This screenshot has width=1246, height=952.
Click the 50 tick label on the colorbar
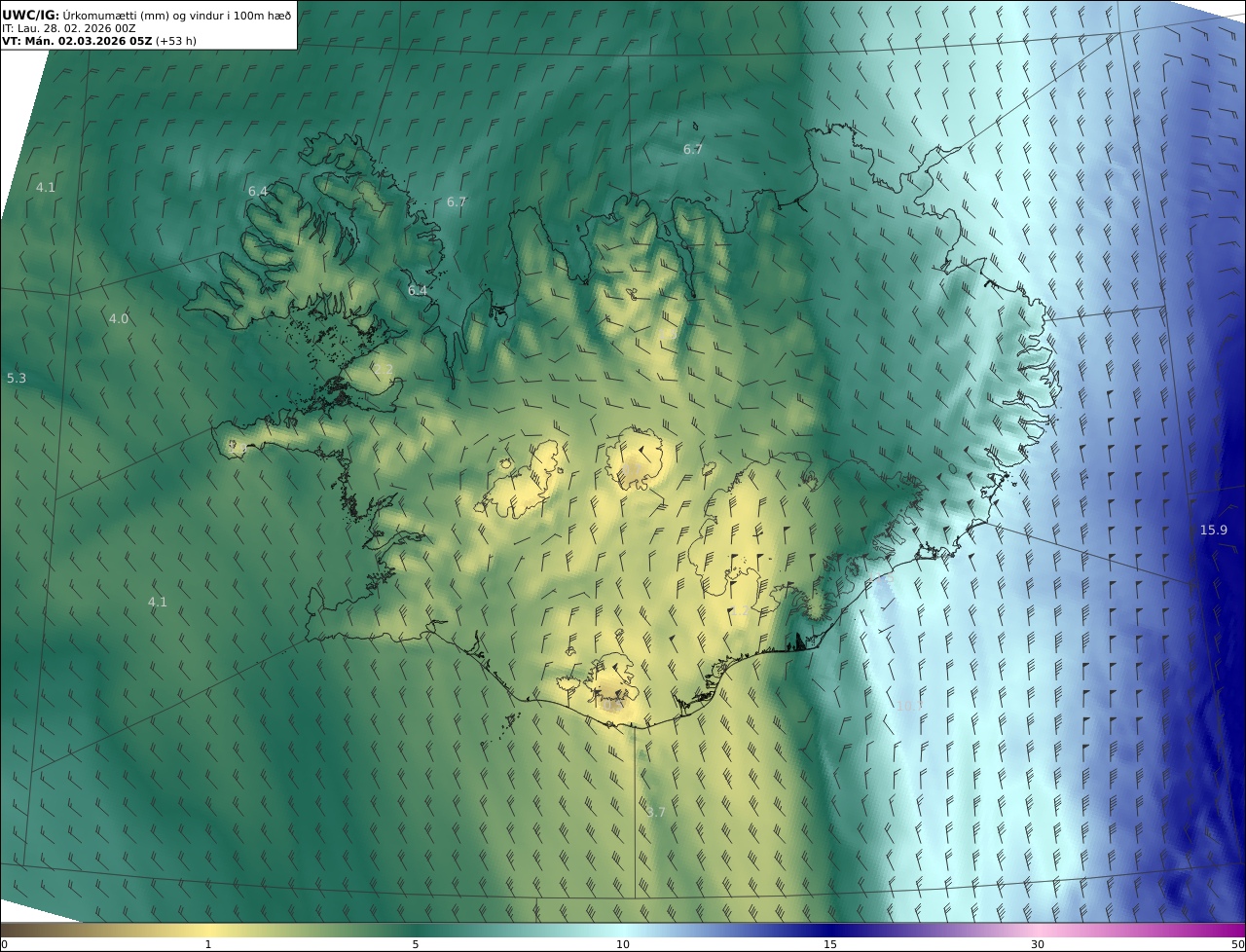(x=1237, y=944)
